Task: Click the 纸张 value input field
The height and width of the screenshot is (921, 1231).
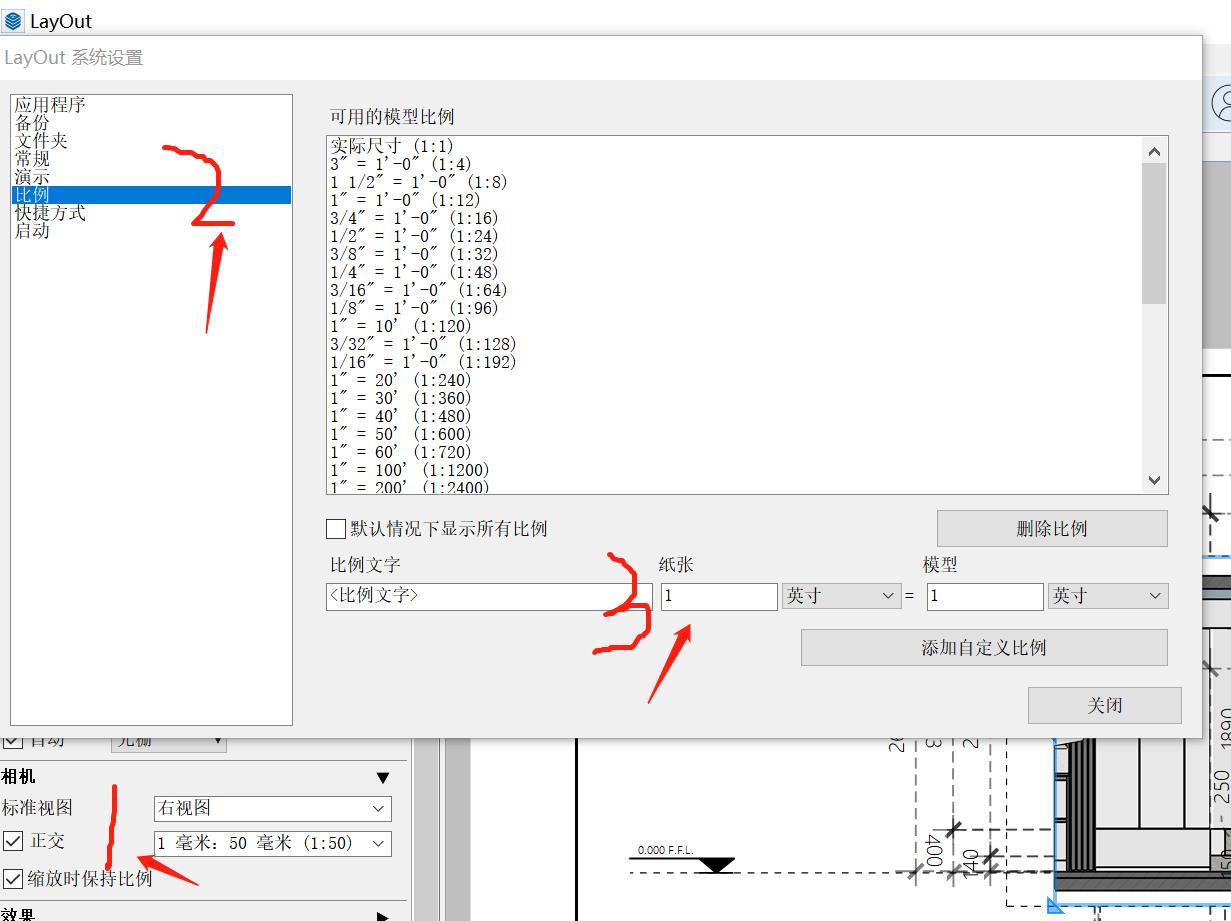Action: 719,596
